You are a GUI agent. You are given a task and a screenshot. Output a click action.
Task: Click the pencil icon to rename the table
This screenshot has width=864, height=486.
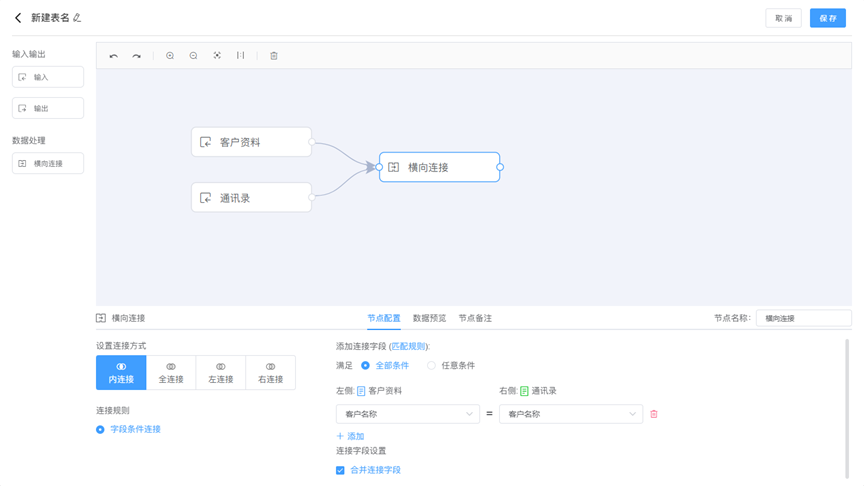[77, 18]
